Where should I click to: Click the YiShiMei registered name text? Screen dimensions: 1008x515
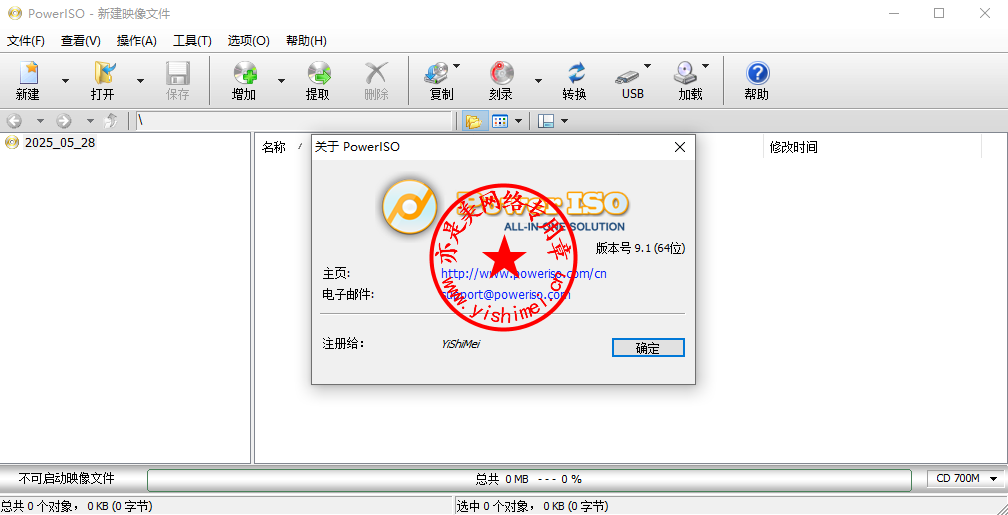[x=461, y=344]
